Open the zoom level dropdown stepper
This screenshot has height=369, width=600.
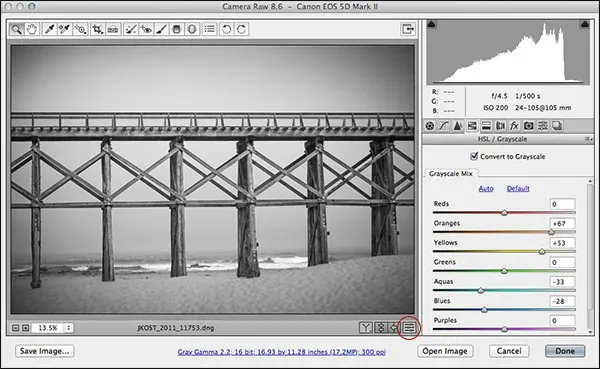[68, 328]
